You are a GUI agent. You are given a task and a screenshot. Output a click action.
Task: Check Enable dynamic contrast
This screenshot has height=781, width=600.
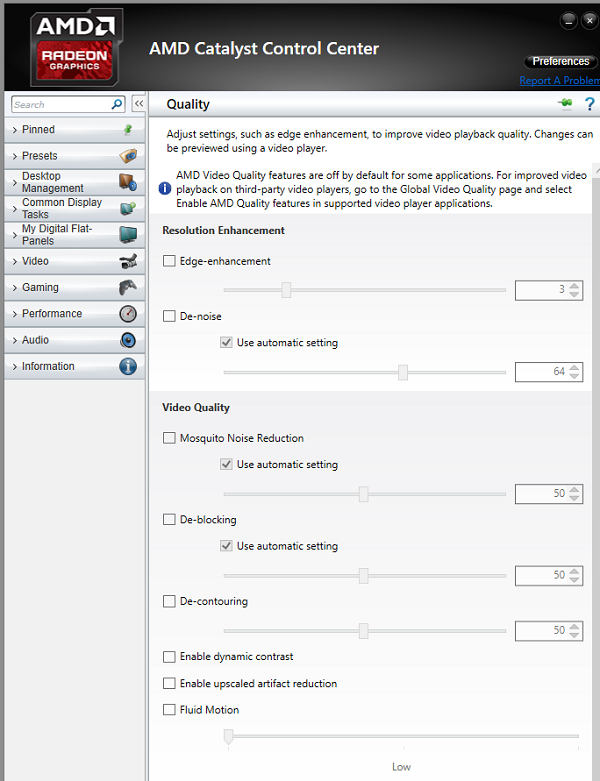click(x=169, y=656)
